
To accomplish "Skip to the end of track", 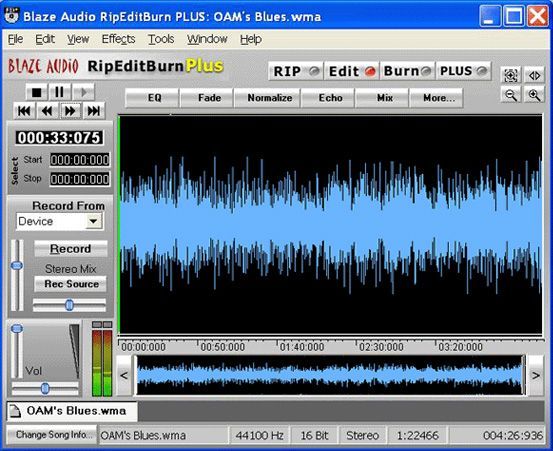I will [x=94, y=111].
